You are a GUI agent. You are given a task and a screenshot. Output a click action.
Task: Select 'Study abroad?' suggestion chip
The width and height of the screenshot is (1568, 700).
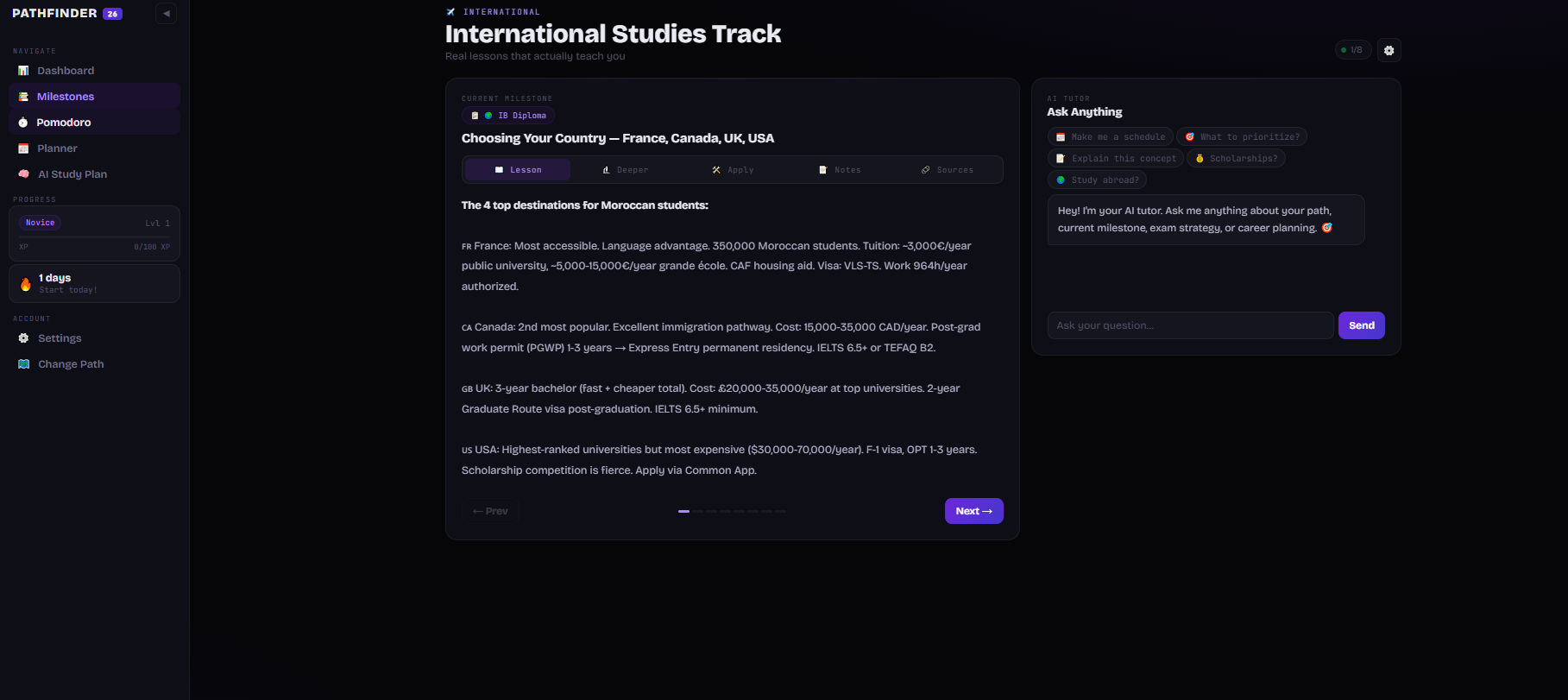tap(1097, 180)
